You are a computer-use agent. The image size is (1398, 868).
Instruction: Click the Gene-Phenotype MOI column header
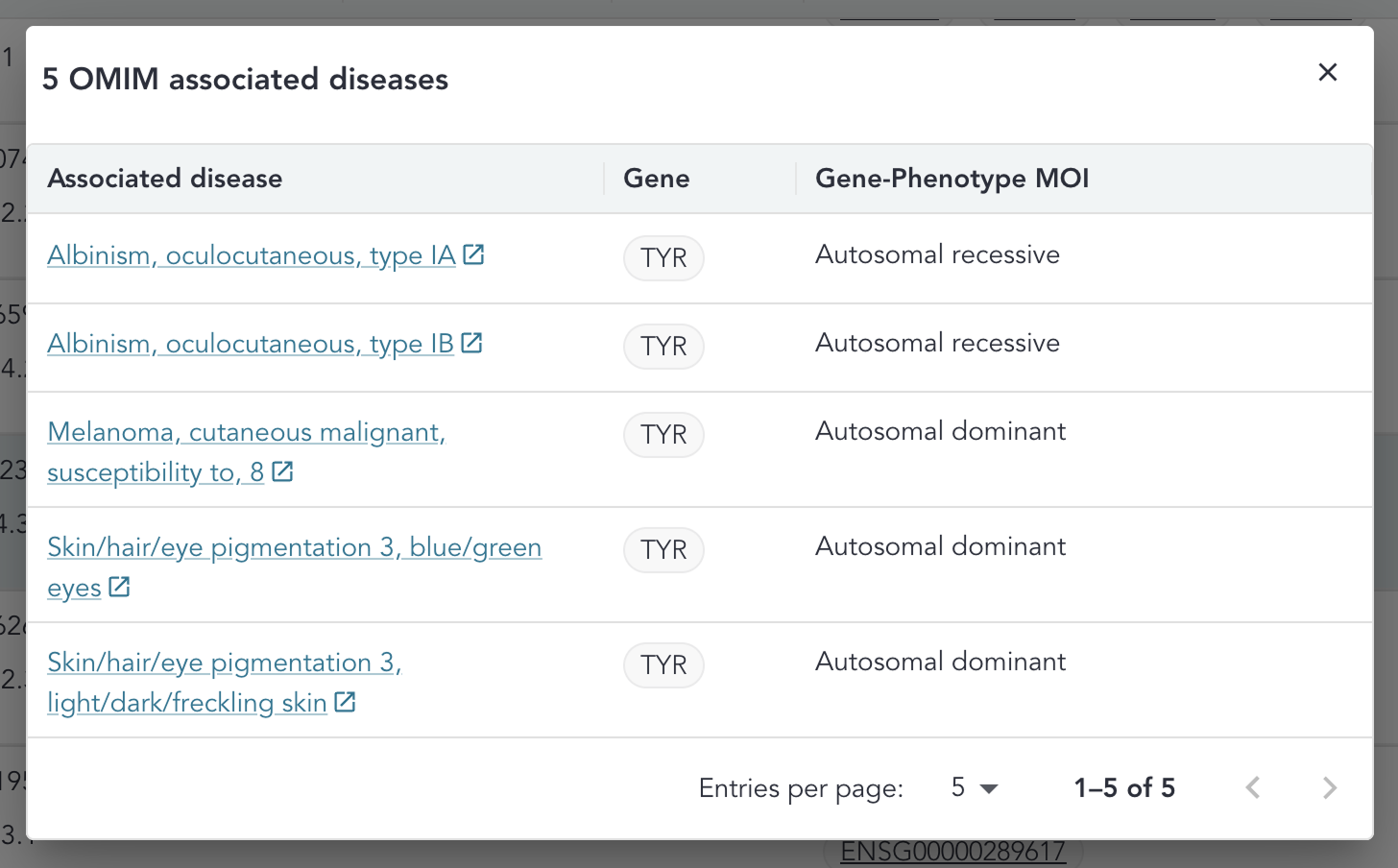click(x=952, y=179)
